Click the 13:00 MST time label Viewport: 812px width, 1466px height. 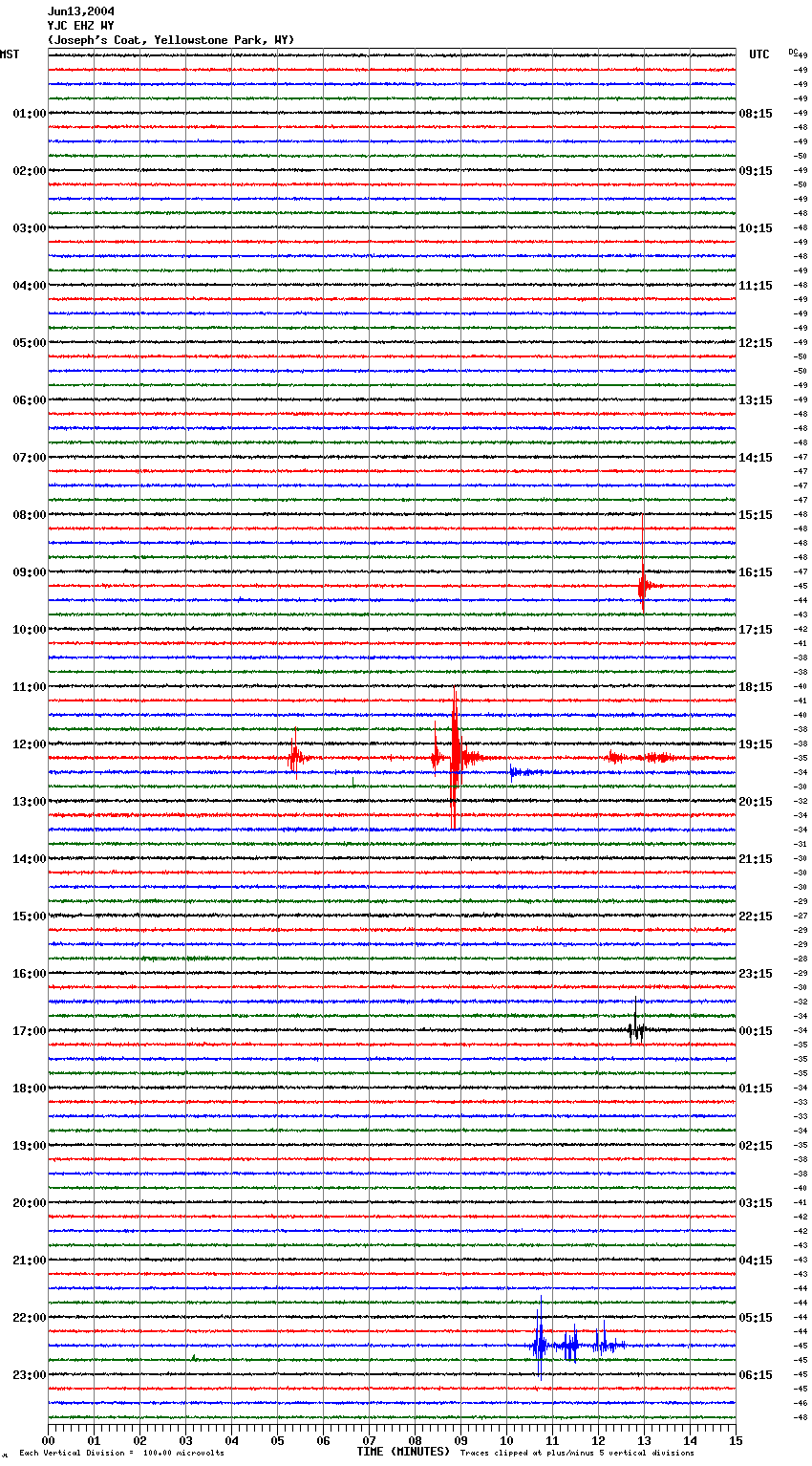30,802
